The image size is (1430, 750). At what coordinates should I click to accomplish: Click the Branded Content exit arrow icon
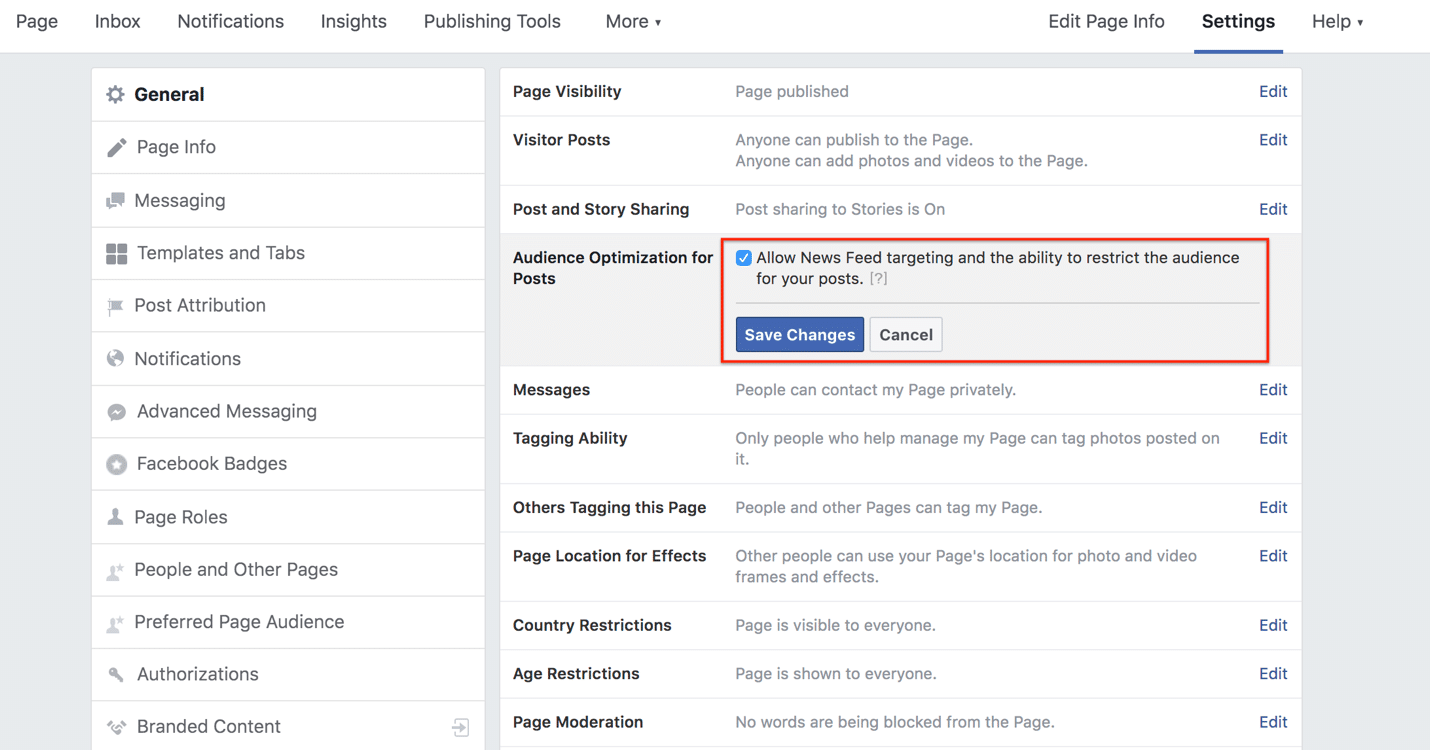tap(460, 727)
